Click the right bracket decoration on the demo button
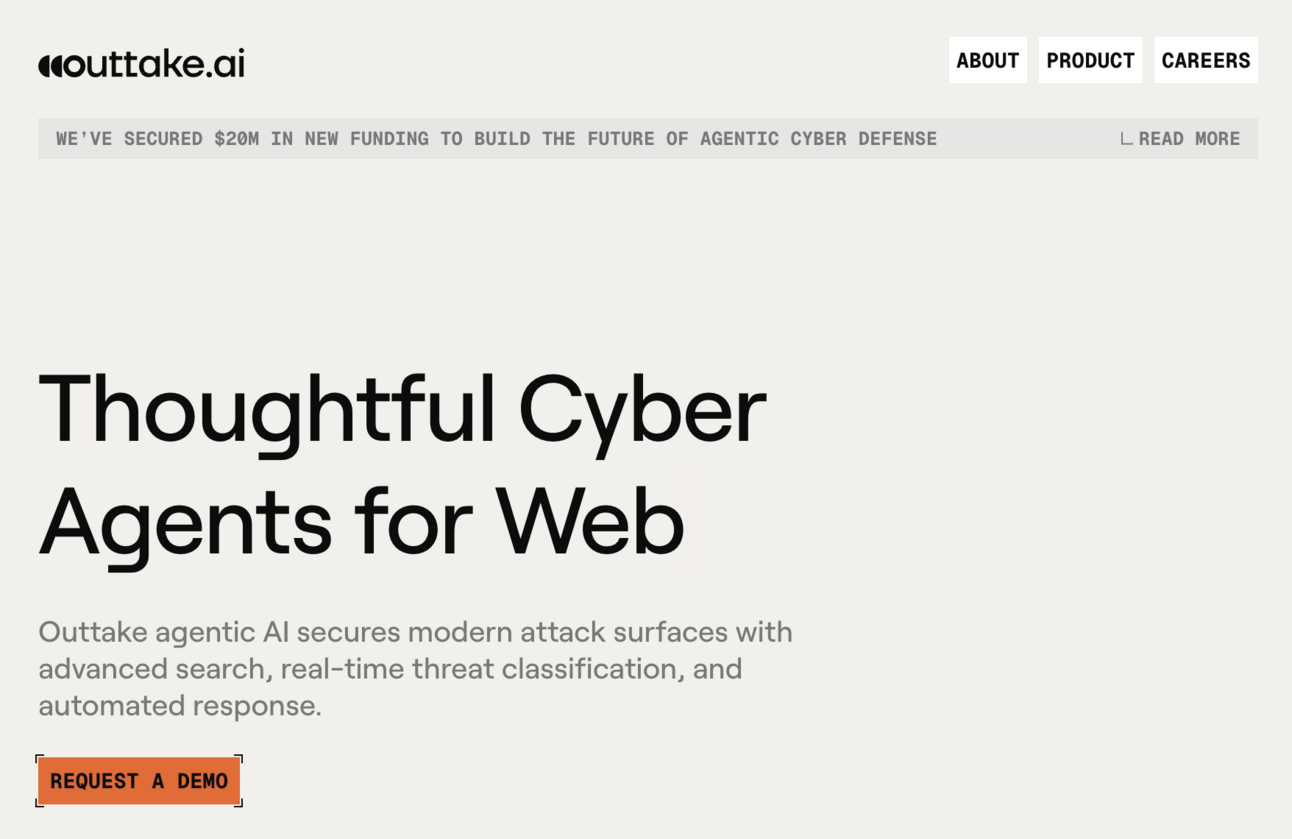 (241, 781)
